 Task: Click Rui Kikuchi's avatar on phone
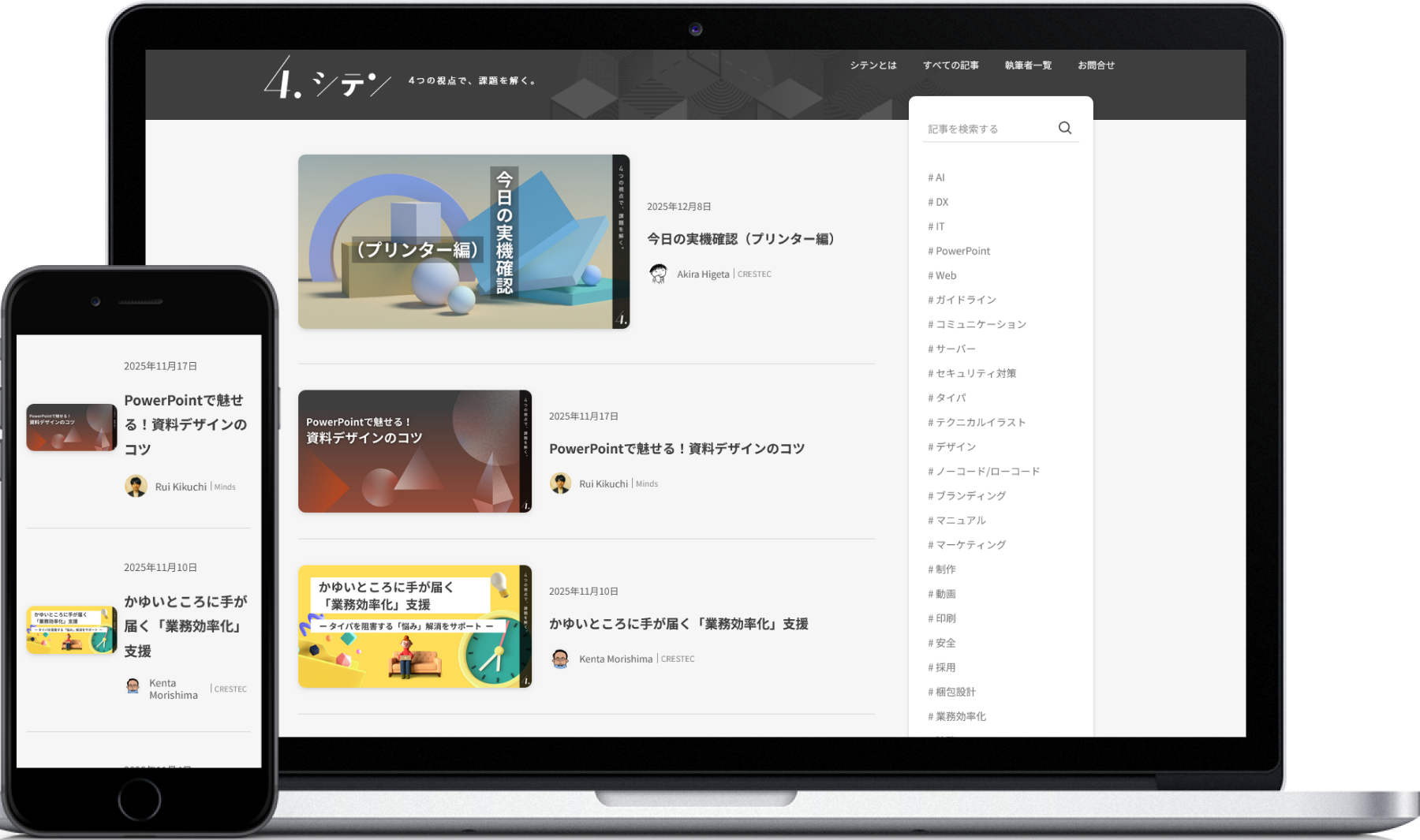[136, 486]
